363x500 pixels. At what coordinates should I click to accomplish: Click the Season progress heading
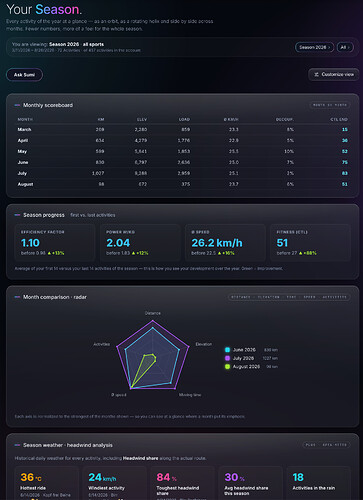coord(44,215)
